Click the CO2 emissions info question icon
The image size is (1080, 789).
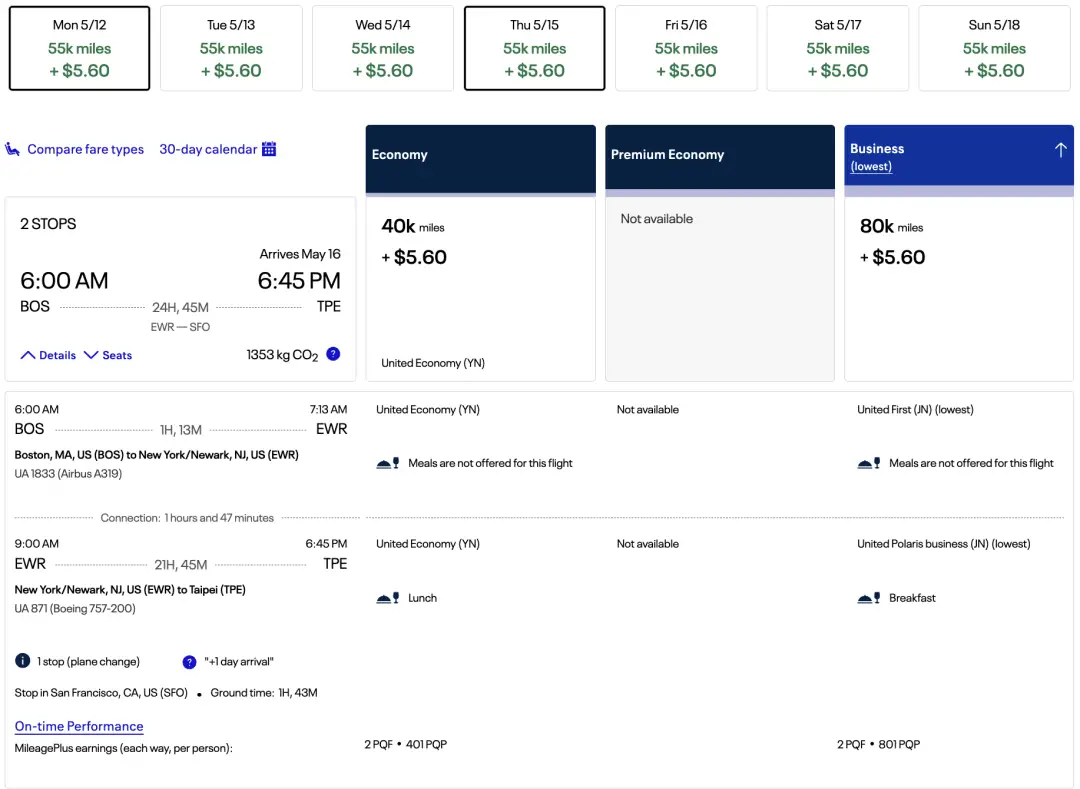333,354
